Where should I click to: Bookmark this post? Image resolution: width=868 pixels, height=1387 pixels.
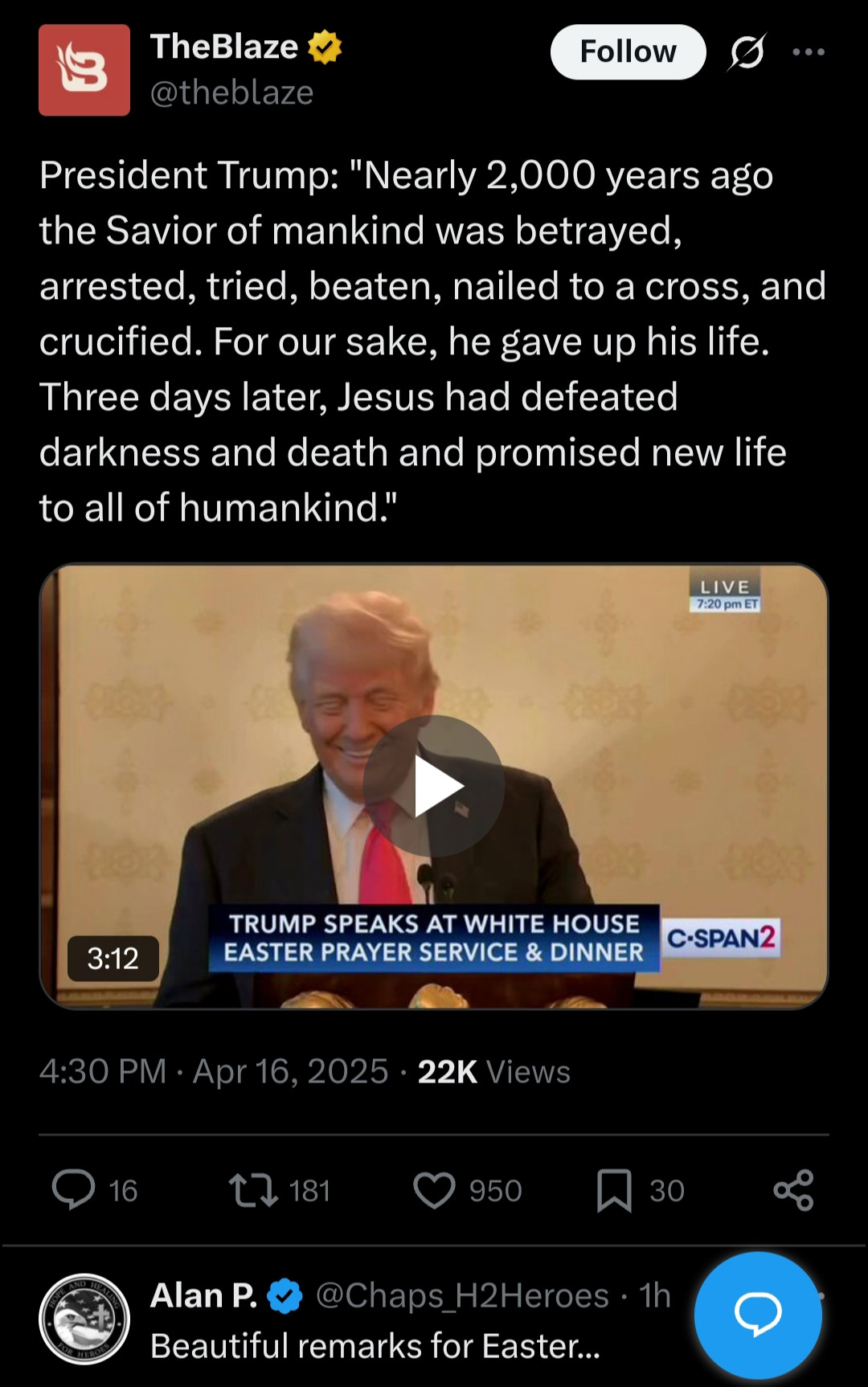614,1190
